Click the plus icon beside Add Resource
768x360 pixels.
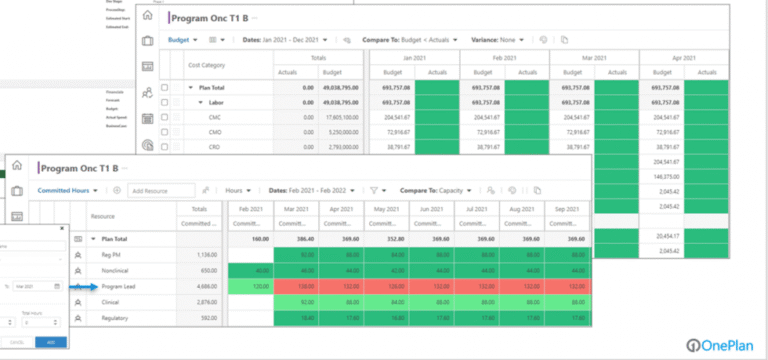(x=117, y=191)
